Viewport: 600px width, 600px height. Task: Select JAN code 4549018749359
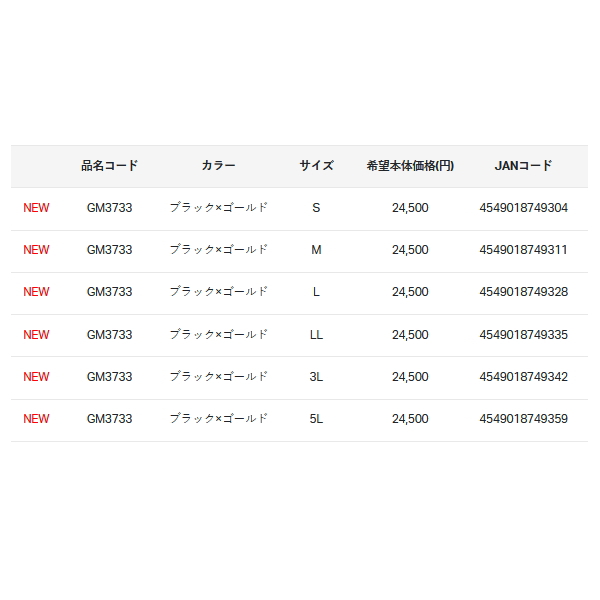coord(523,419)
